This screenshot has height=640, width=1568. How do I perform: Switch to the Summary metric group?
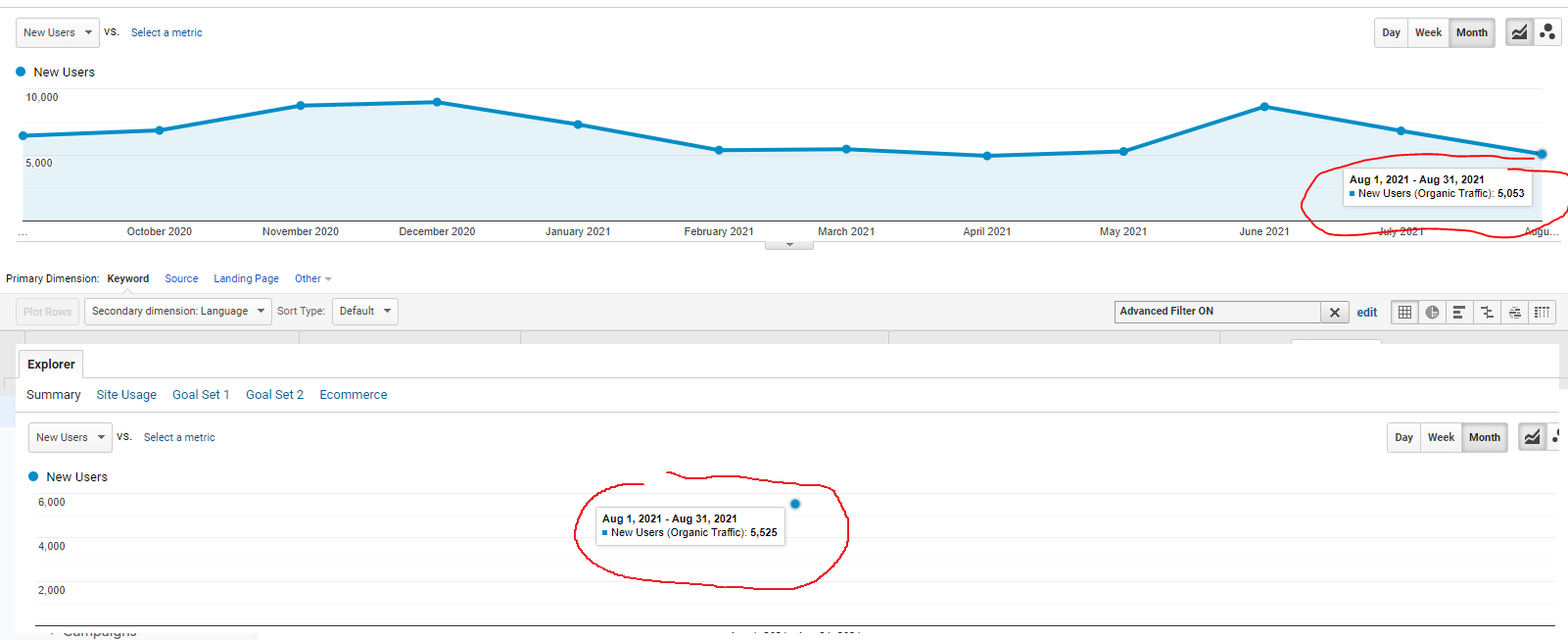click(53, 395)
